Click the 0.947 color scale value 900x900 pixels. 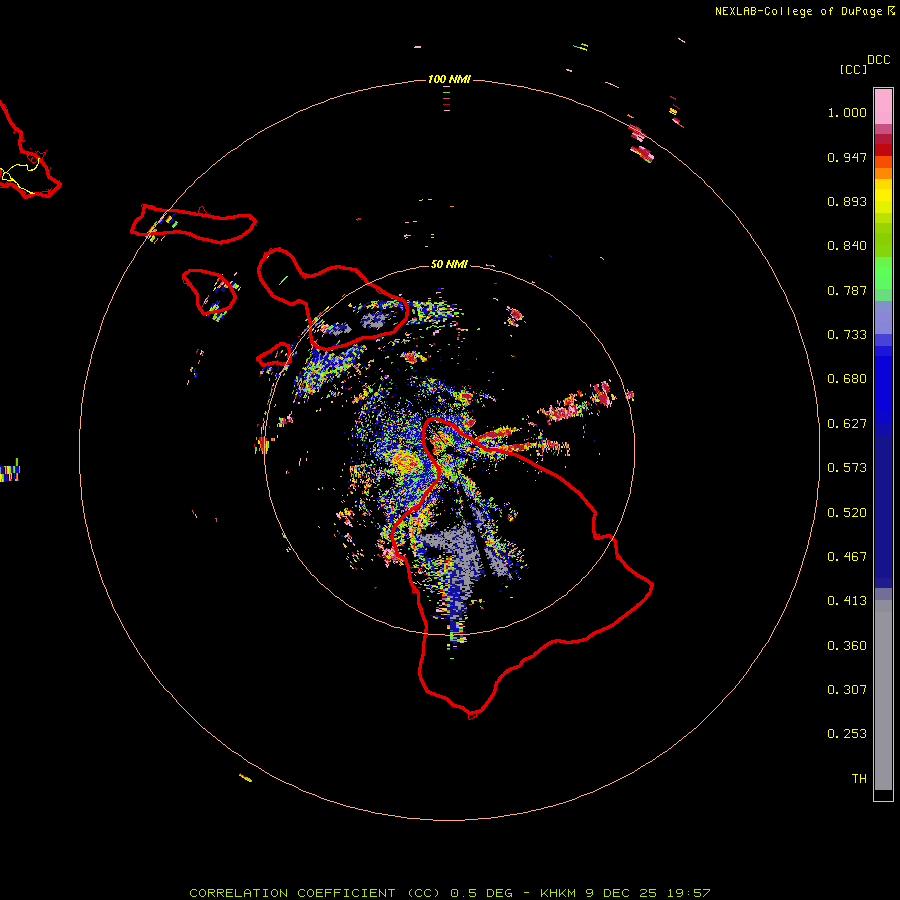tap(847, 157)
